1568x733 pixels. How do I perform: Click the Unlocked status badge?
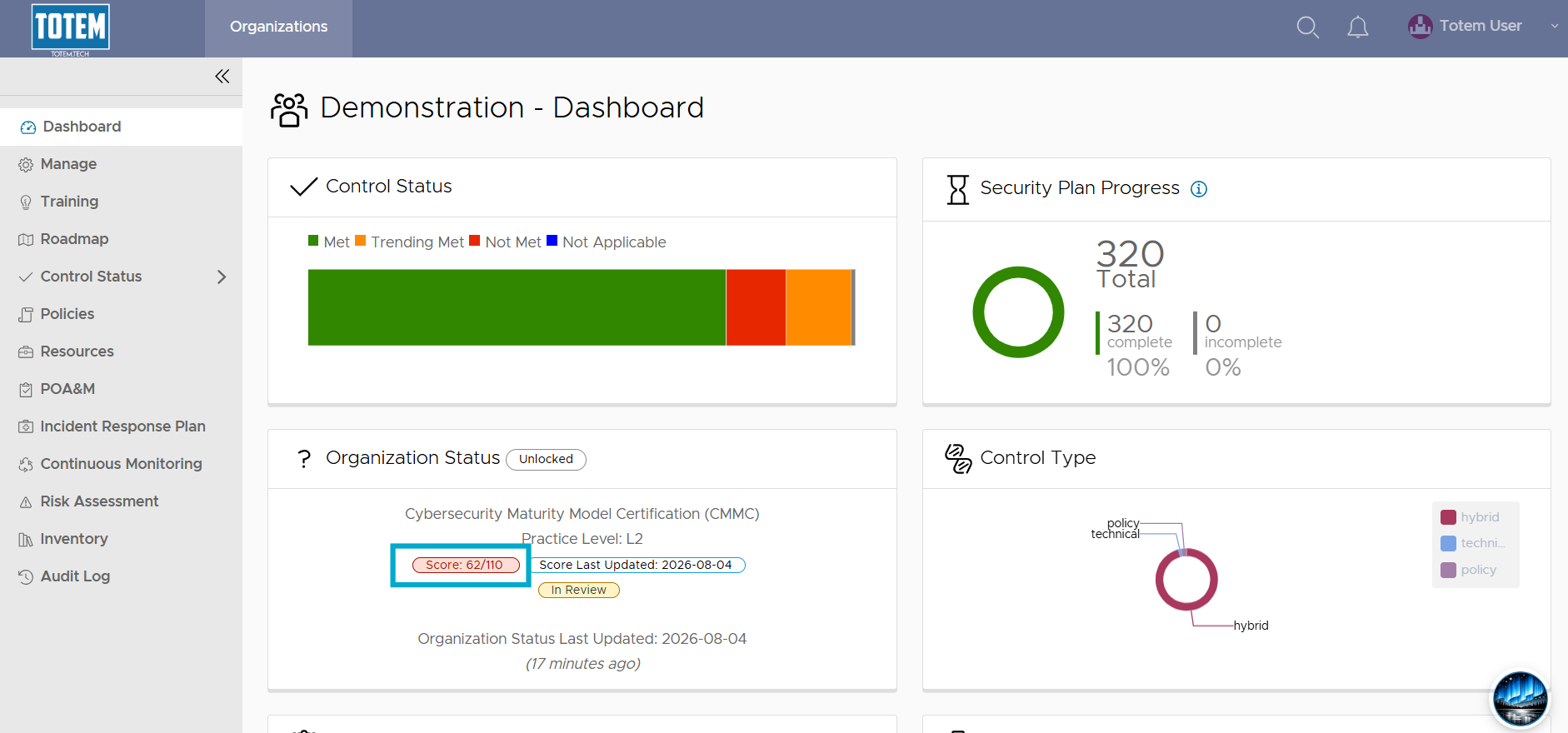[x=546, y=459]
